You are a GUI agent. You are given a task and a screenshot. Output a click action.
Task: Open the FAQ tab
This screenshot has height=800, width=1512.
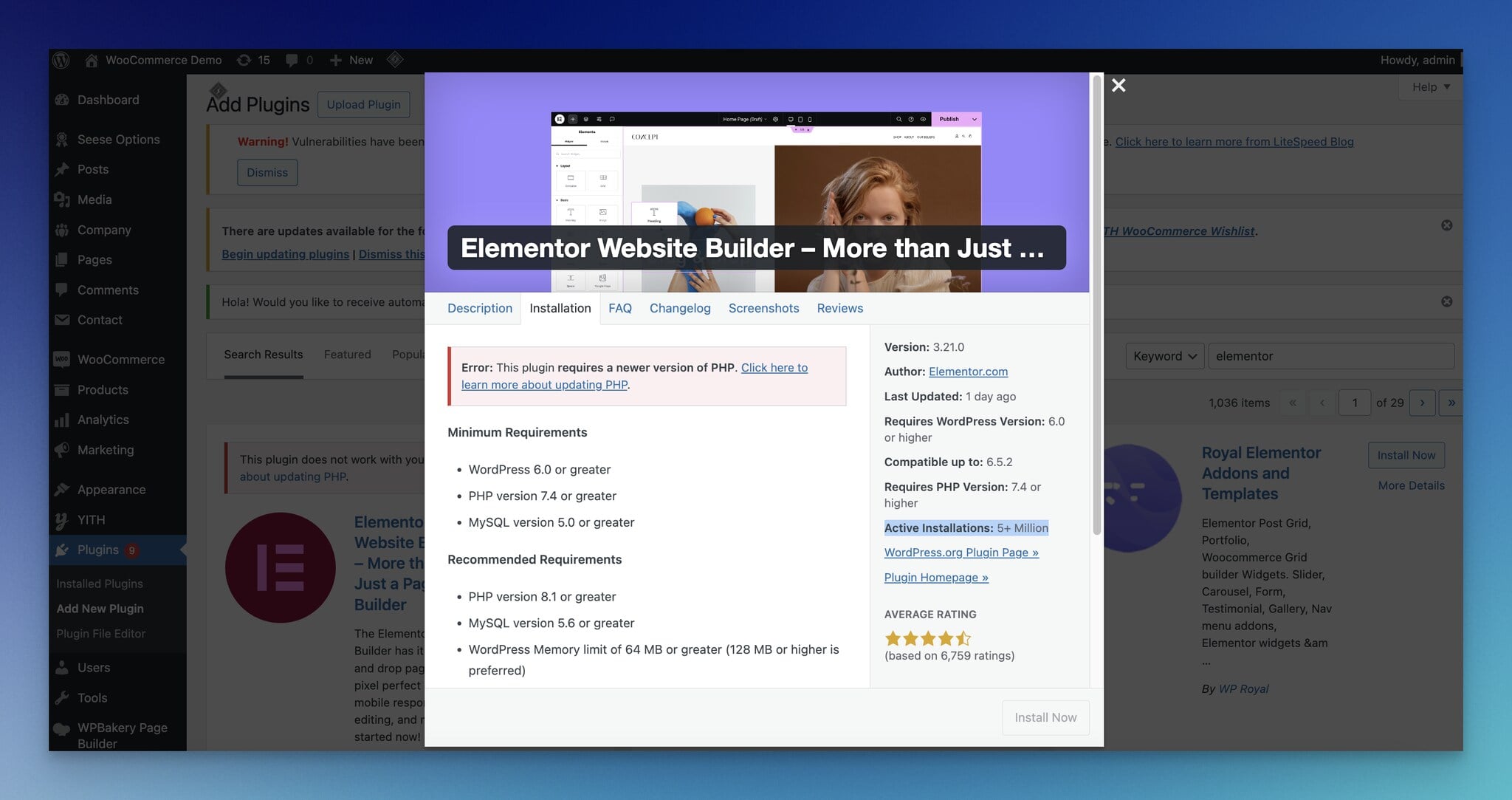tap(620, 308)
